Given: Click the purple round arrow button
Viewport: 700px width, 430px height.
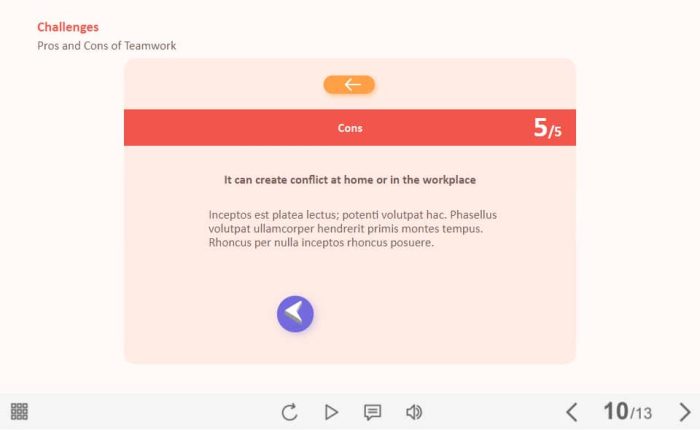Looking at the screenshot, I should [295, 314].
